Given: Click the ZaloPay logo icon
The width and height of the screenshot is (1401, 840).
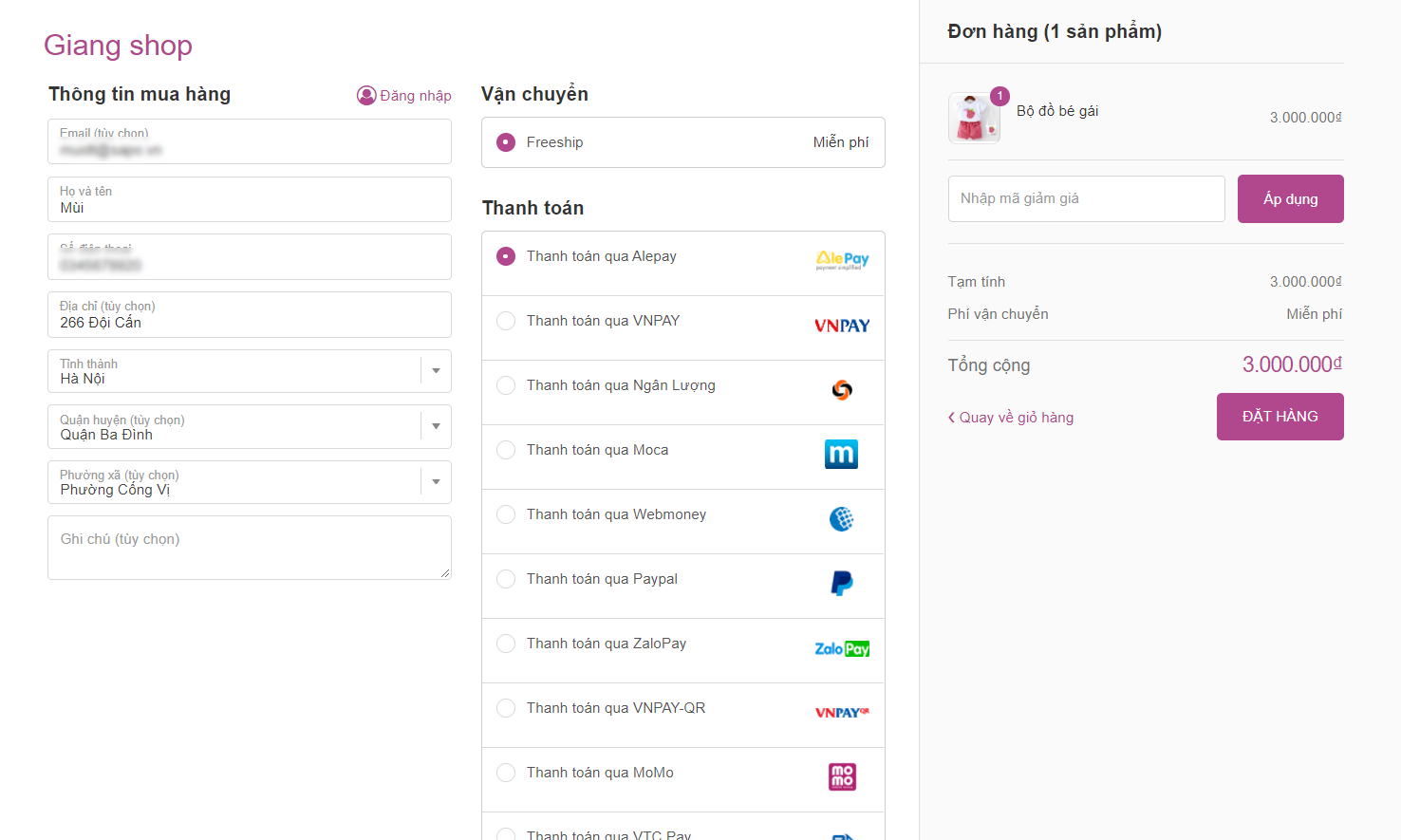Looking at the screenshot, I should (842, 649).
